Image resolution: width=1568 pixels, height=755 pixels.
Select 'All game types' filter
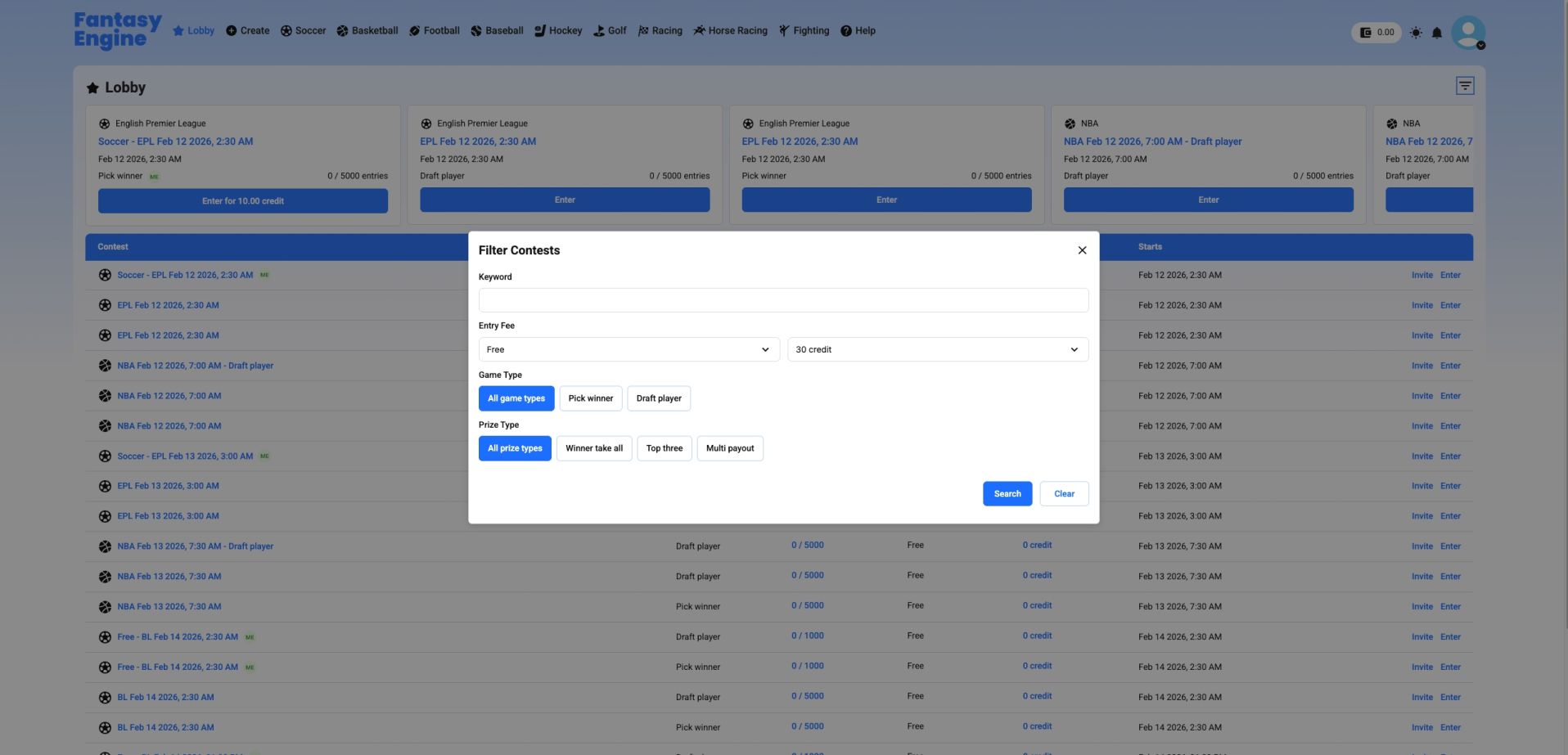[x=516, y=398]
